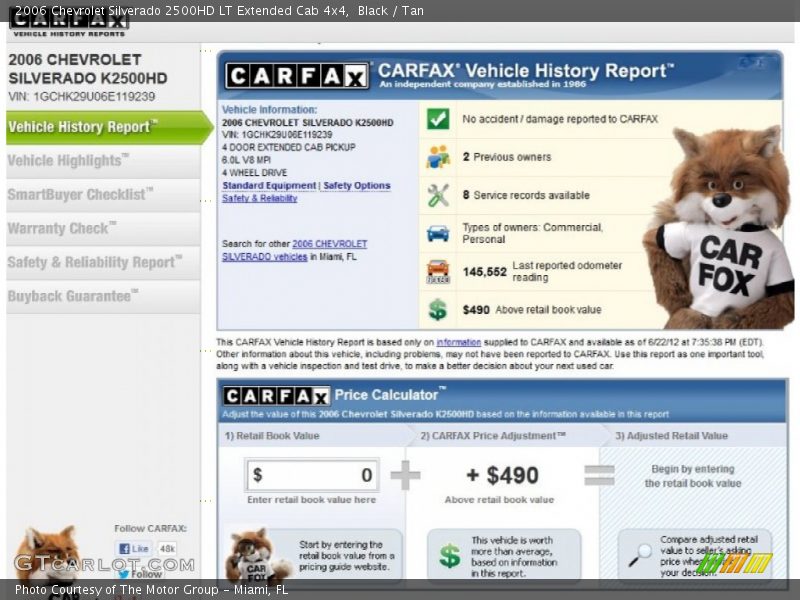The image size is (800, 600).
Task: Open the SmartBuyer Checklist tab
Action: point(80,195)
